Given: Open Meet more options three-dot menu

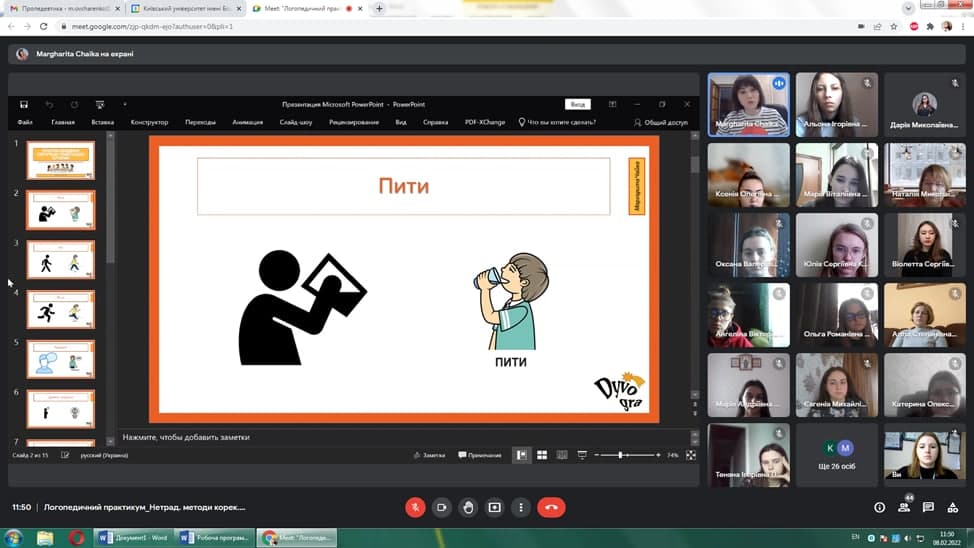Looking at the screenshot, I should click(x=521, y=507).
